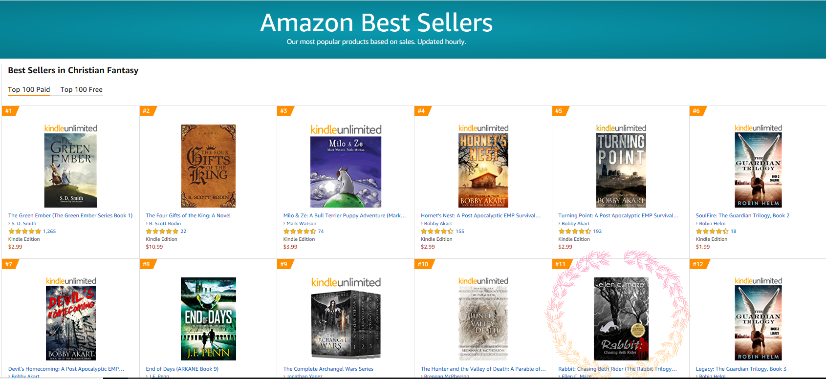Click The Green Ember star rating
The image size is (826, 379).
point(24,231)
